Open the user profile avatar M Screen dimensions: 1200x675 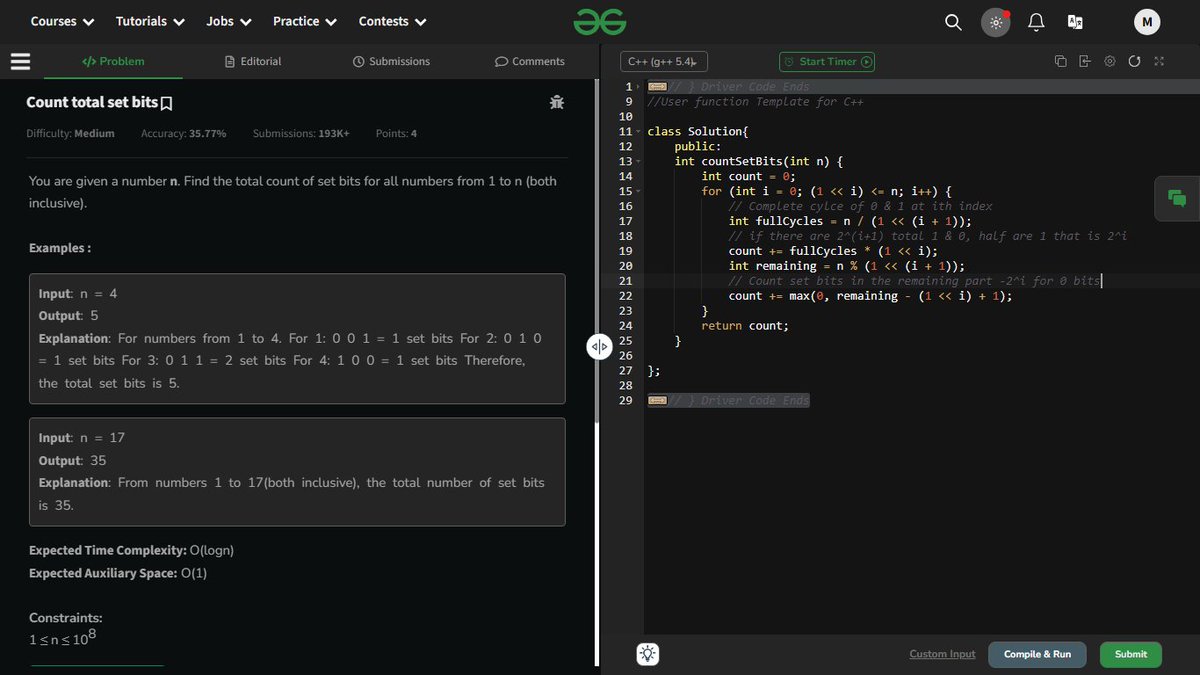pyautogui.click(x=1147, y=22)
